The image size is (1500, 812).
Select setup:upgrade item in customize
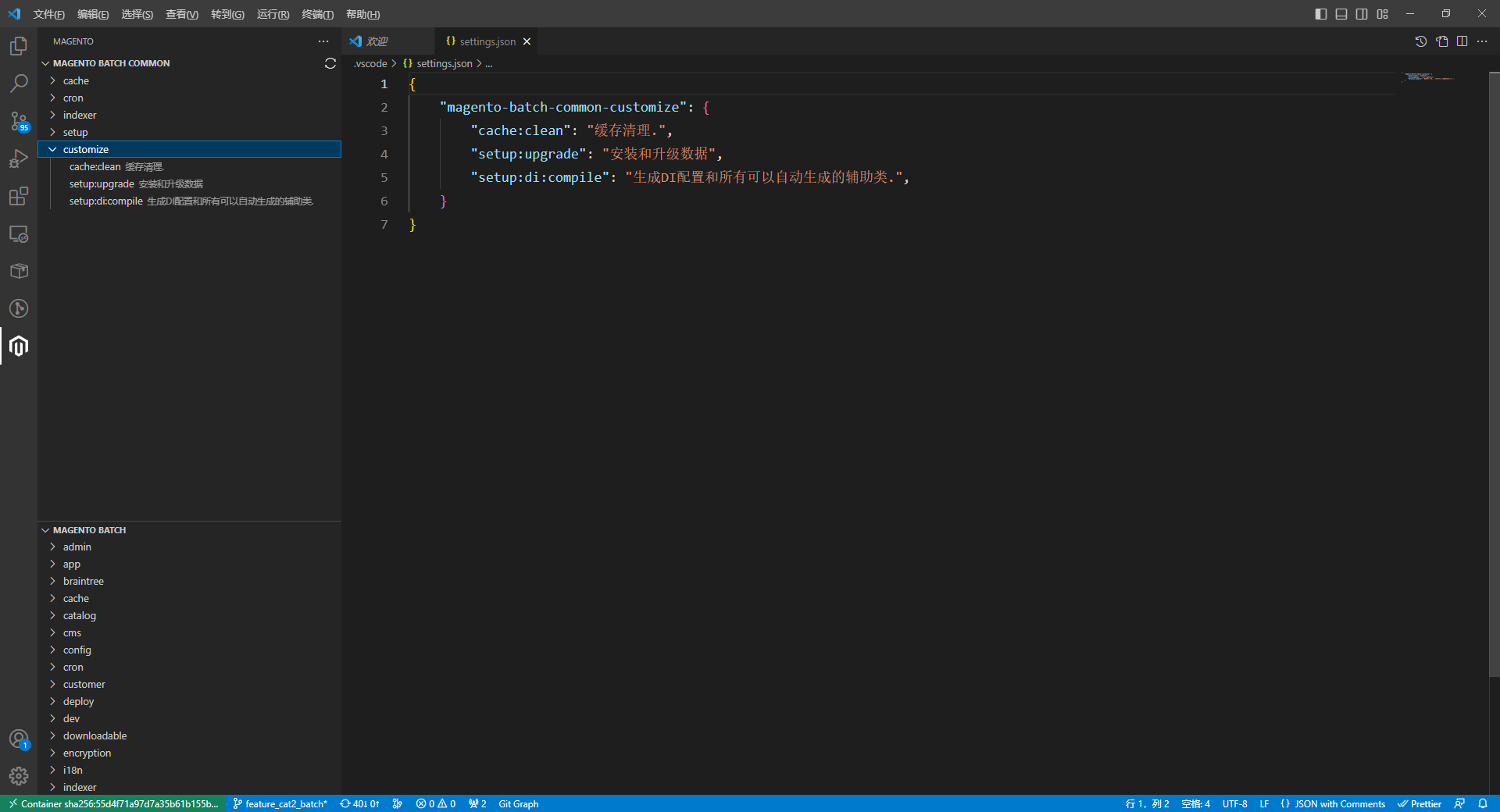pyautogui.click(x=189, y=183)
